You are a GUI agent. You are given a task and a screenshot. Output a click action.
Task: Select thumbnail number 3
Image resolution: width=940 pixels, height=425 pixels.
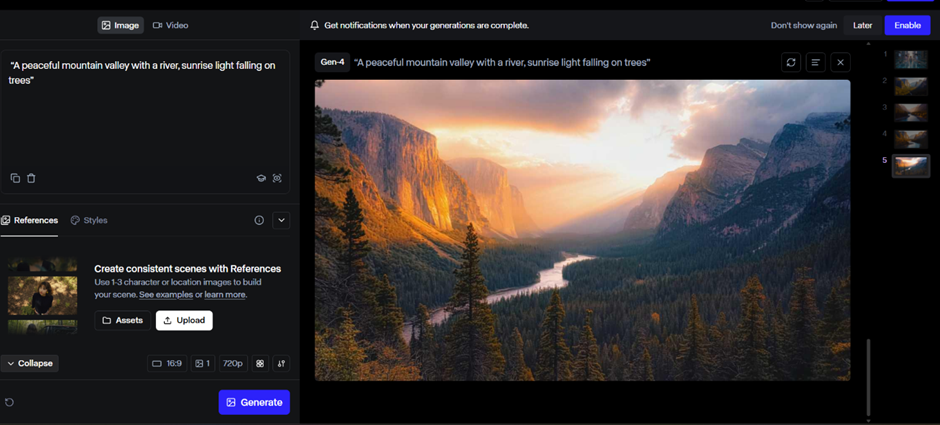[911, 113]
